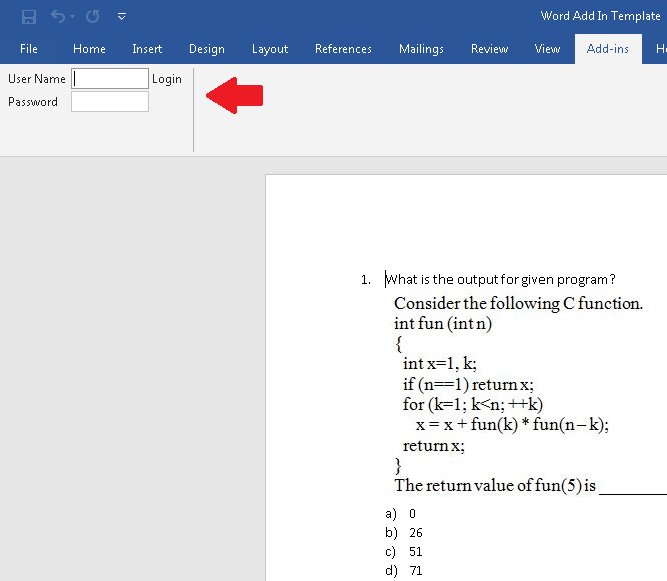Image resolution: width=667 pixels, height=581 pixels.
Task: Click the Password input field
Action: point(110,102)
